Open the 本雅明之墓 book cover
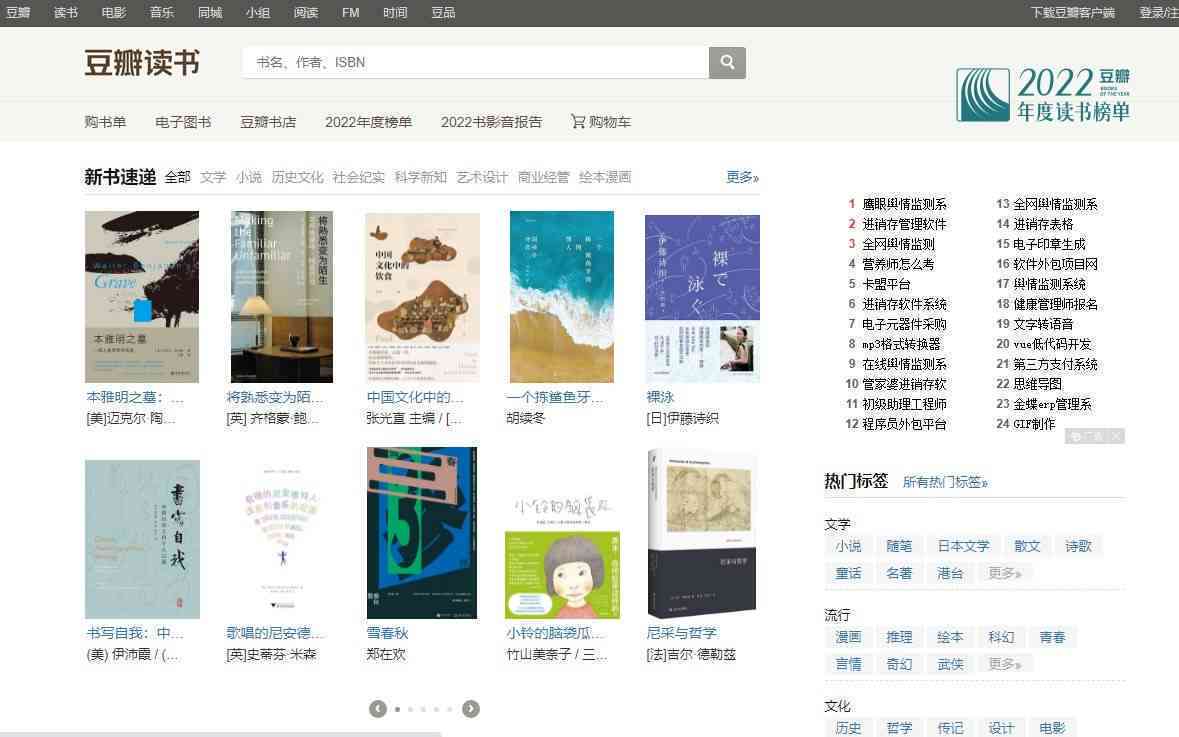The image size is (1179, 737). point(142,296)
